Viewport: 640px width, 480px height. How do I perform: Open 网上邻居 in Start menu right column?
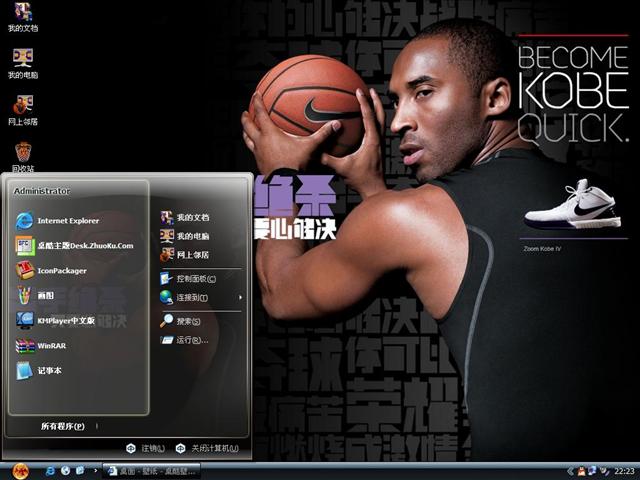pos(185,255)
